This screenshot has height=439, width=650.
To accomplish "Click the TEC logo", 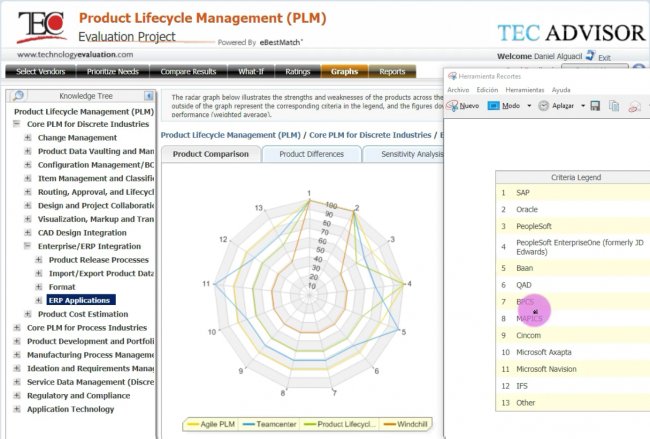I will [x=41, y=27].
